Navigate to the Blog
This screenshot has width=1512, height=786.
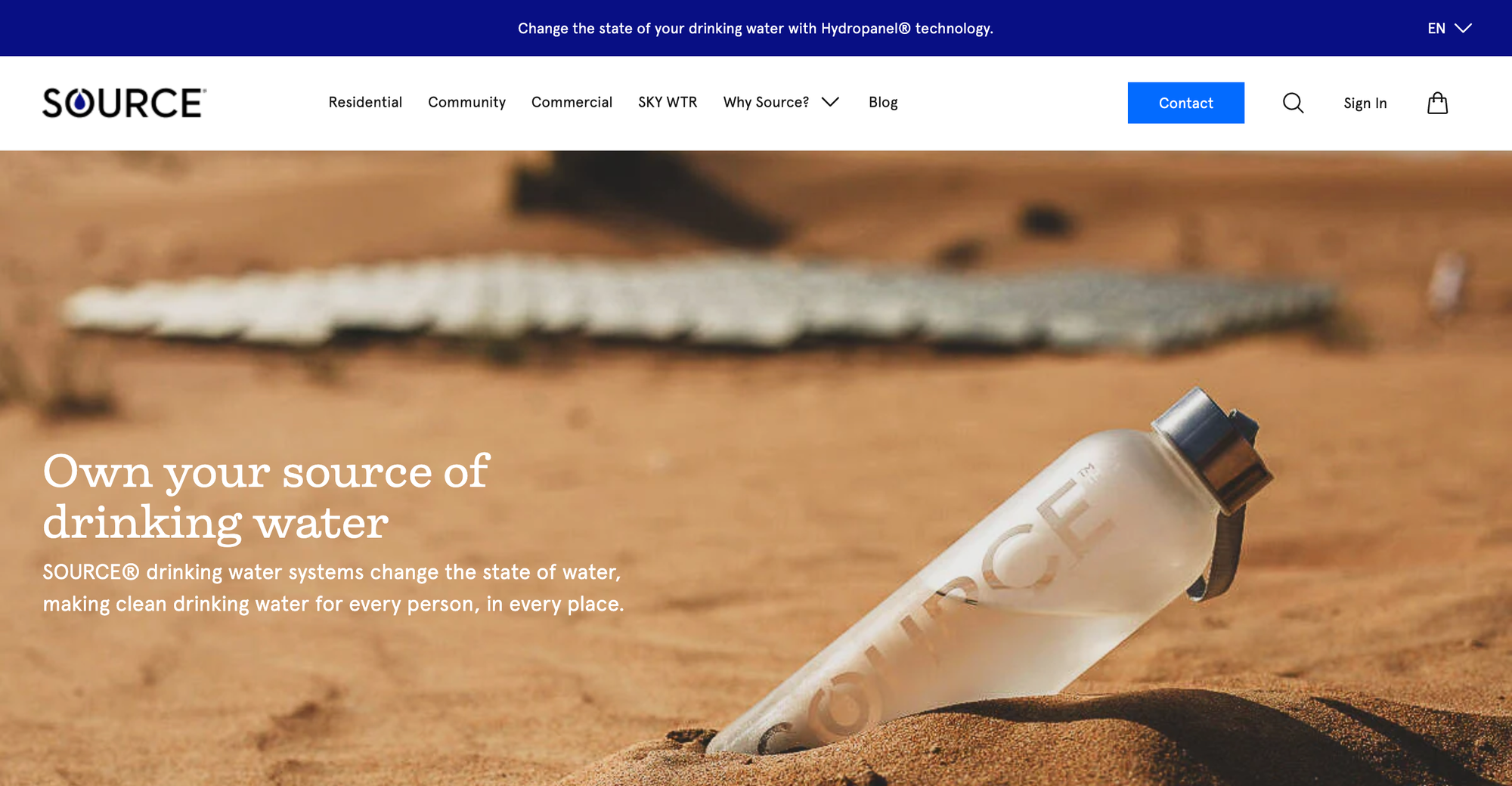(883, 102)
